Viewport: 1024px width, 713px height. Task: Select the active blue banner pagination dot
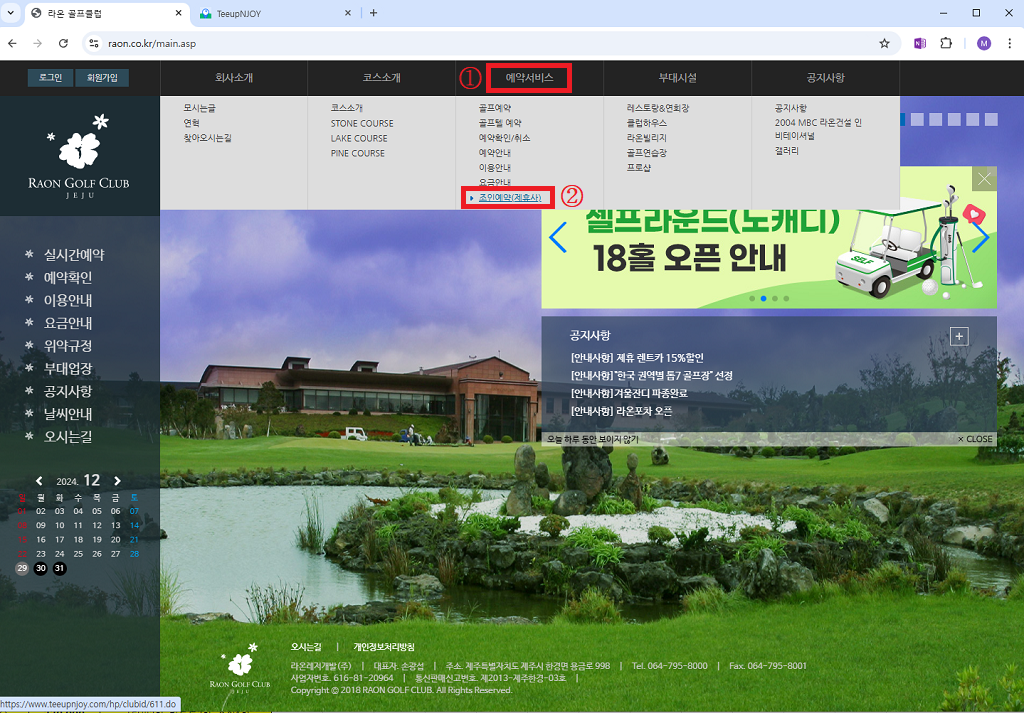pos(763,298)
